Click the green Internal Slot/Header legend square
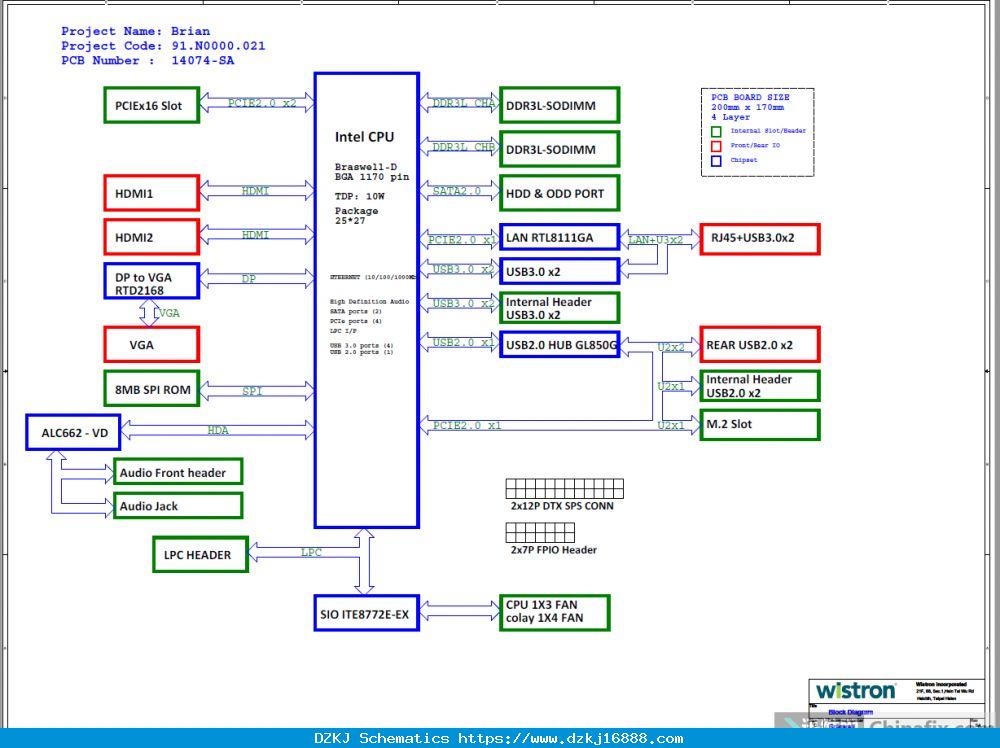Image resolution: width=1000 pixels, height=748 pixels. click(x=716, y=131)
